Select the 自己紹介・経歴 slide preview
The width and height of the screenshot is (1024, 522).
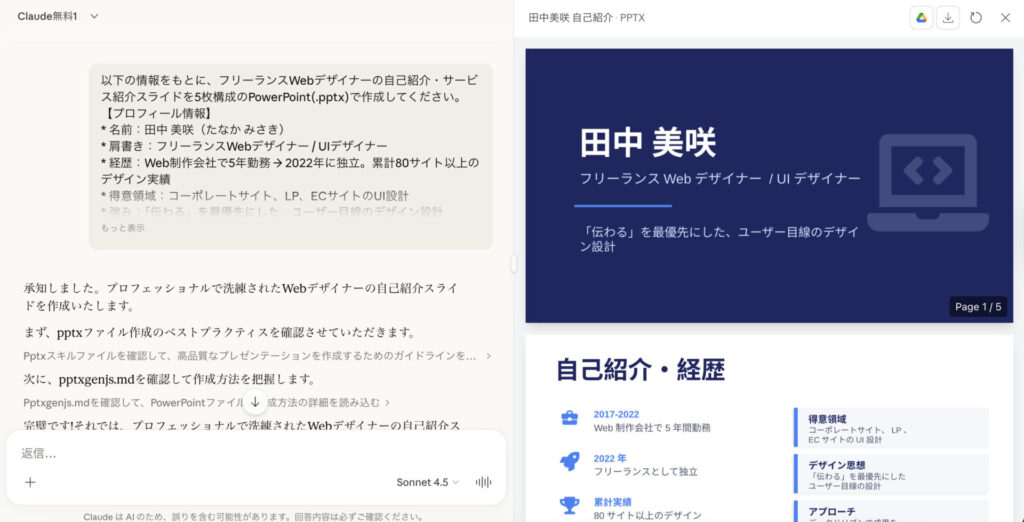[x=768, y=430]
